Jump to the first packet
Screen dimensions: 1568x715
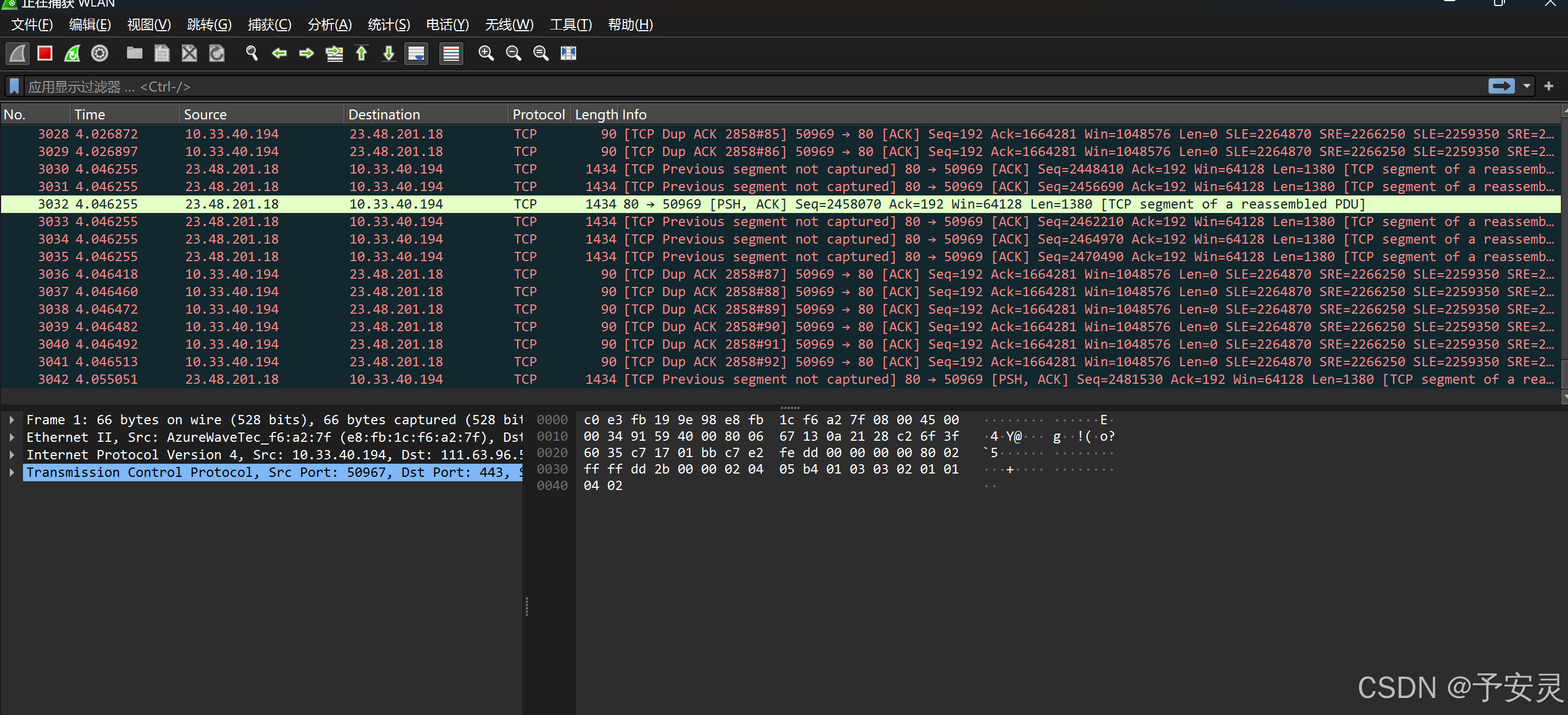pyautogui.click(x=361, y=54)
